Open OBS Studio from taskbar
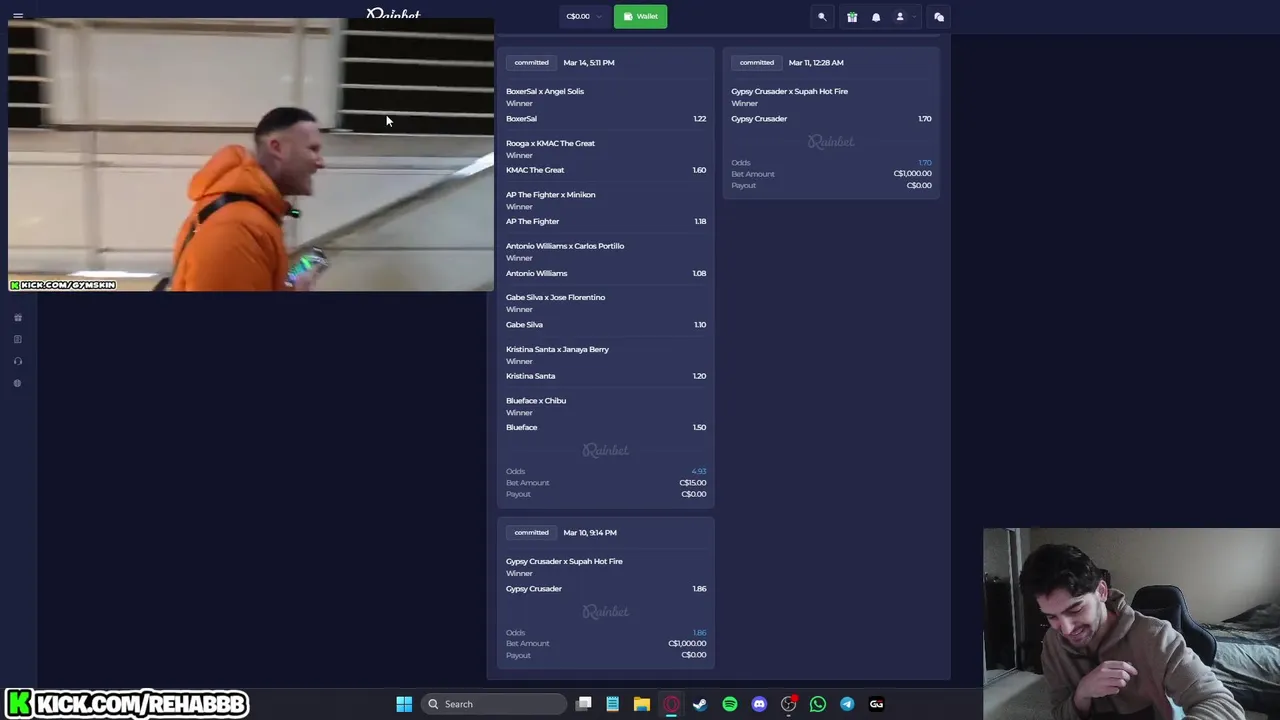This screenshot has width=1280, height=720. (x=789, y=704)
